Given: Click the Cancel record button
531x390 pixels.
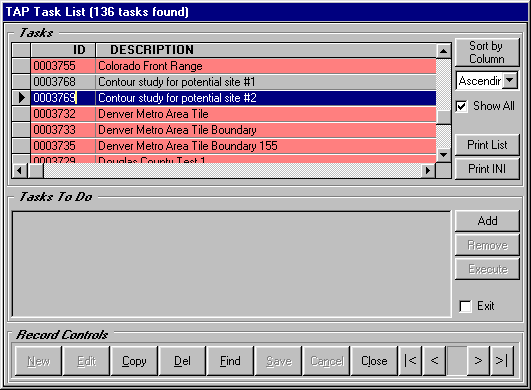Looking at the screenshot, I should pos(326,361).
